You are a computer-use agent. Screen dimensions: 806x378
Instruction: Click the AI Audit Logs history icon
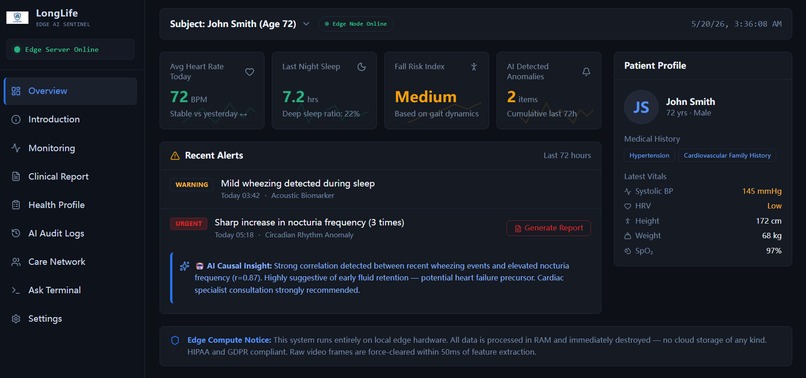click(x=16, y=233)
